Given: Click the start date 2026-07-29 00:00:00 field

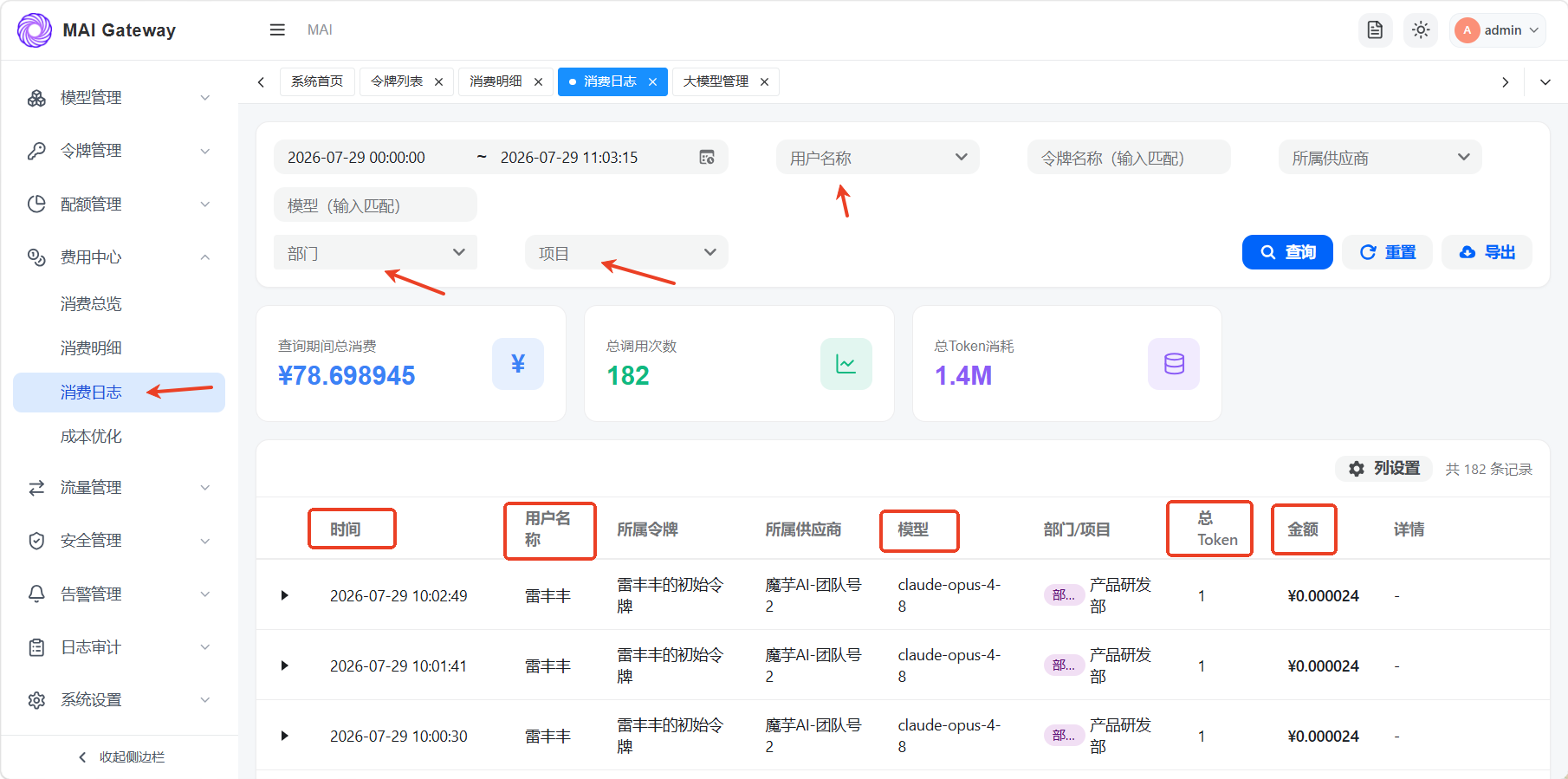Looking at the screenshot, I should click(x=357, y=158).
